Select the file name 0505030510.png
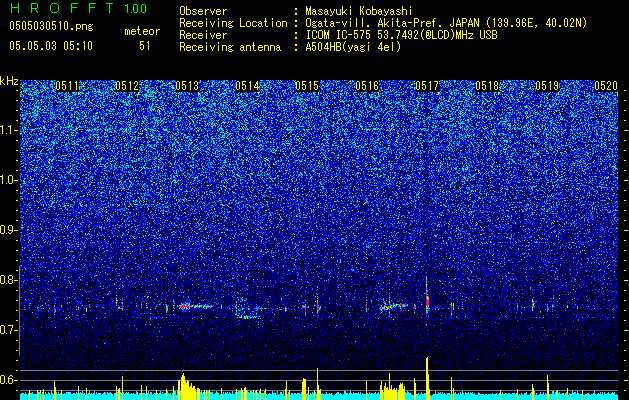The height and width of the screenshot is (400, 629). tap(51, 26)
